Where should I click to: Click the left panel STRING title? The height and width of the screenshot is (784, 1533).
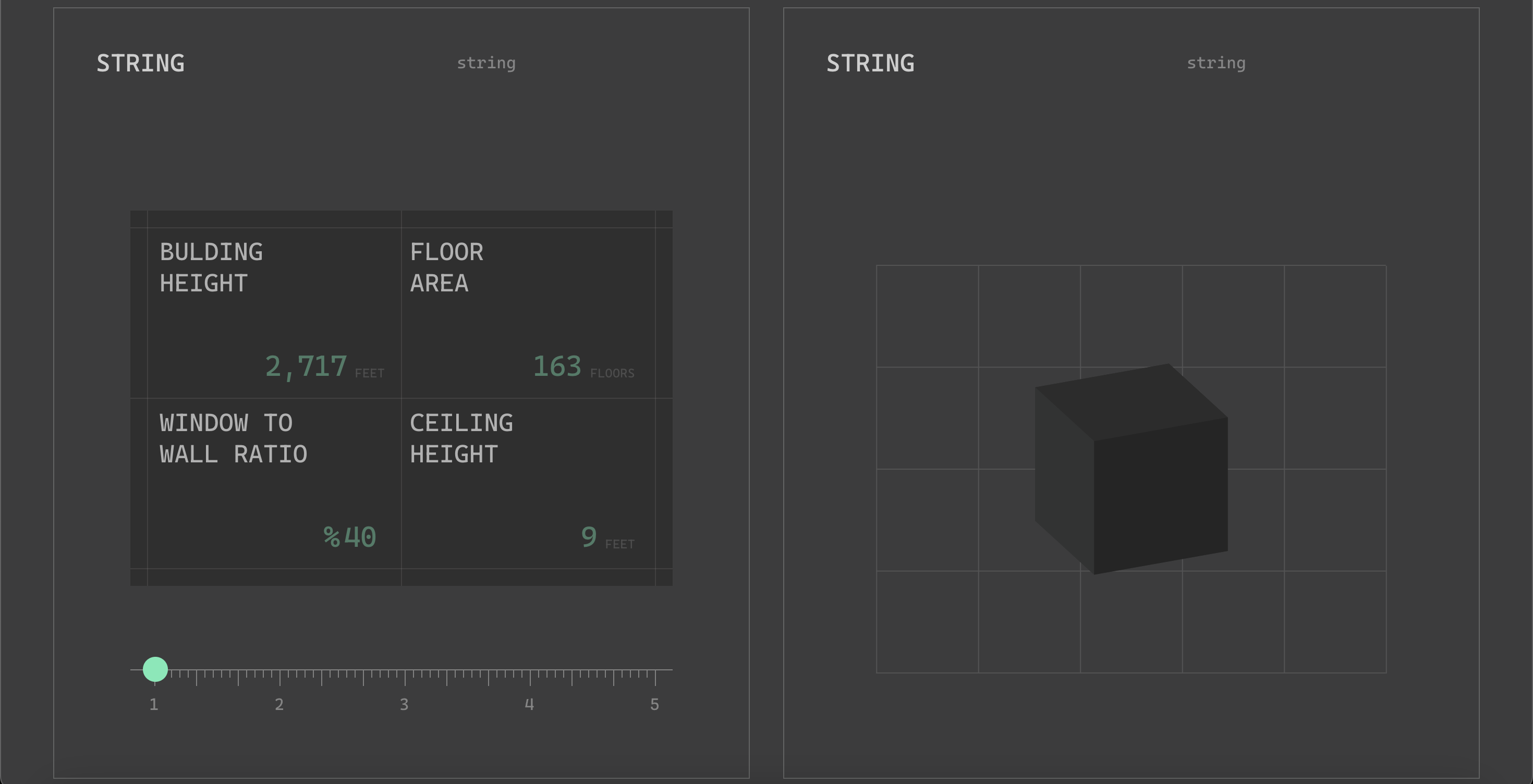point(140,63)
